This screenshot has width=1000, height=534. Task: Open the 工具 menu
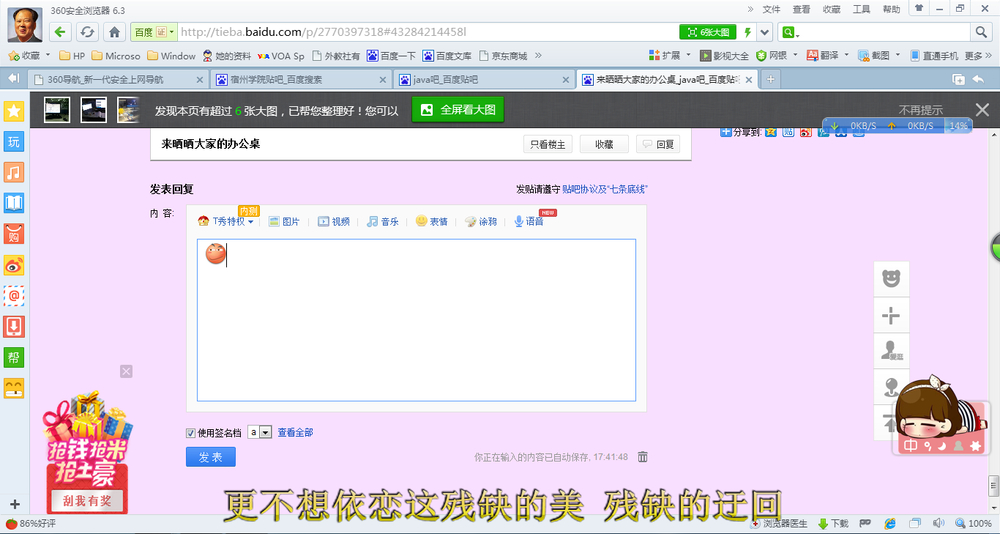pyautogui.click(x=861, y=9)
